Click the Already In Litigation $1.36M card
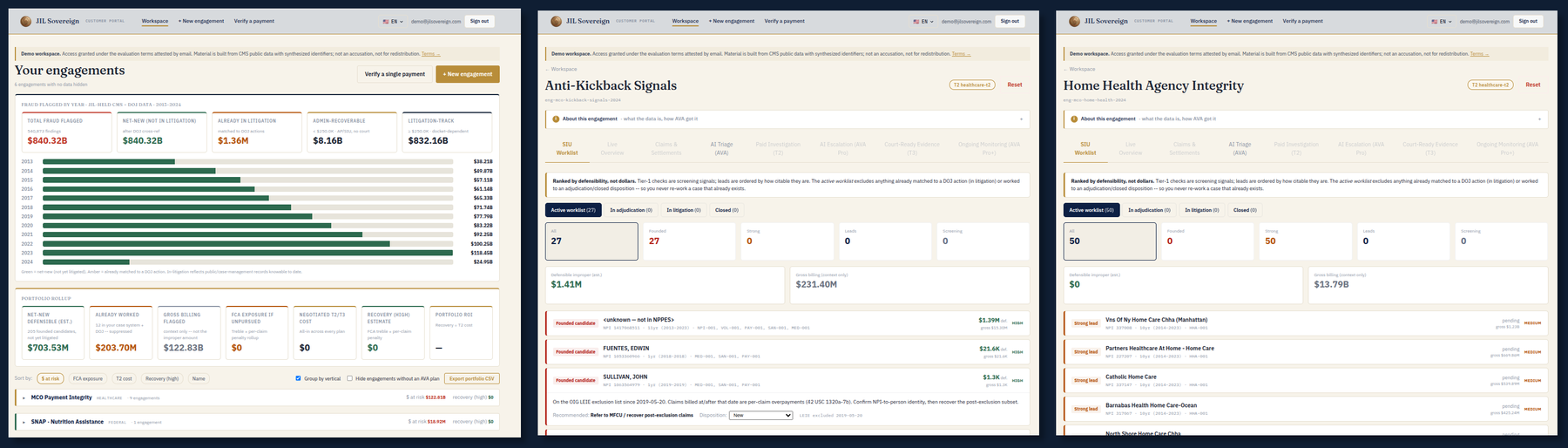This screenshot has height=448, width=1568. [258, 132]
